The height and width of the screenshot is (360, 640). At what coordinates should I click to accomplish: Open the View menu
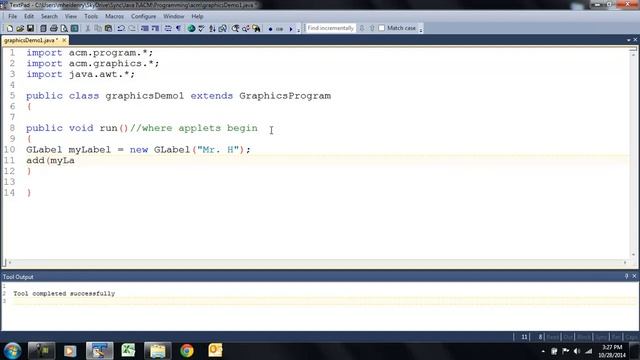click(71, 16)
